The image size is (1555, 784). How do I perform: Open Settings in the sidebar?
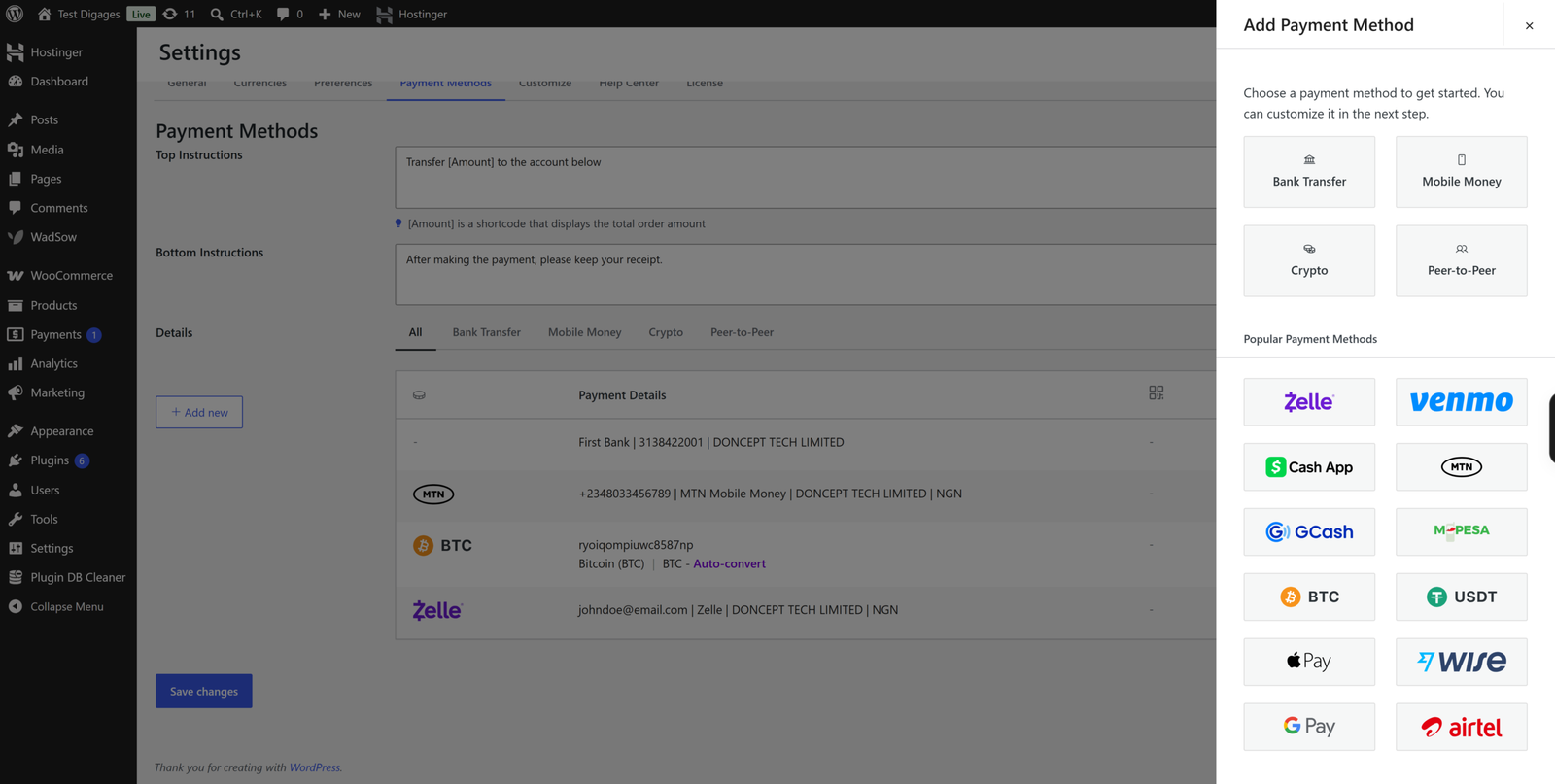pyautogui.click(x=68, y=548)
